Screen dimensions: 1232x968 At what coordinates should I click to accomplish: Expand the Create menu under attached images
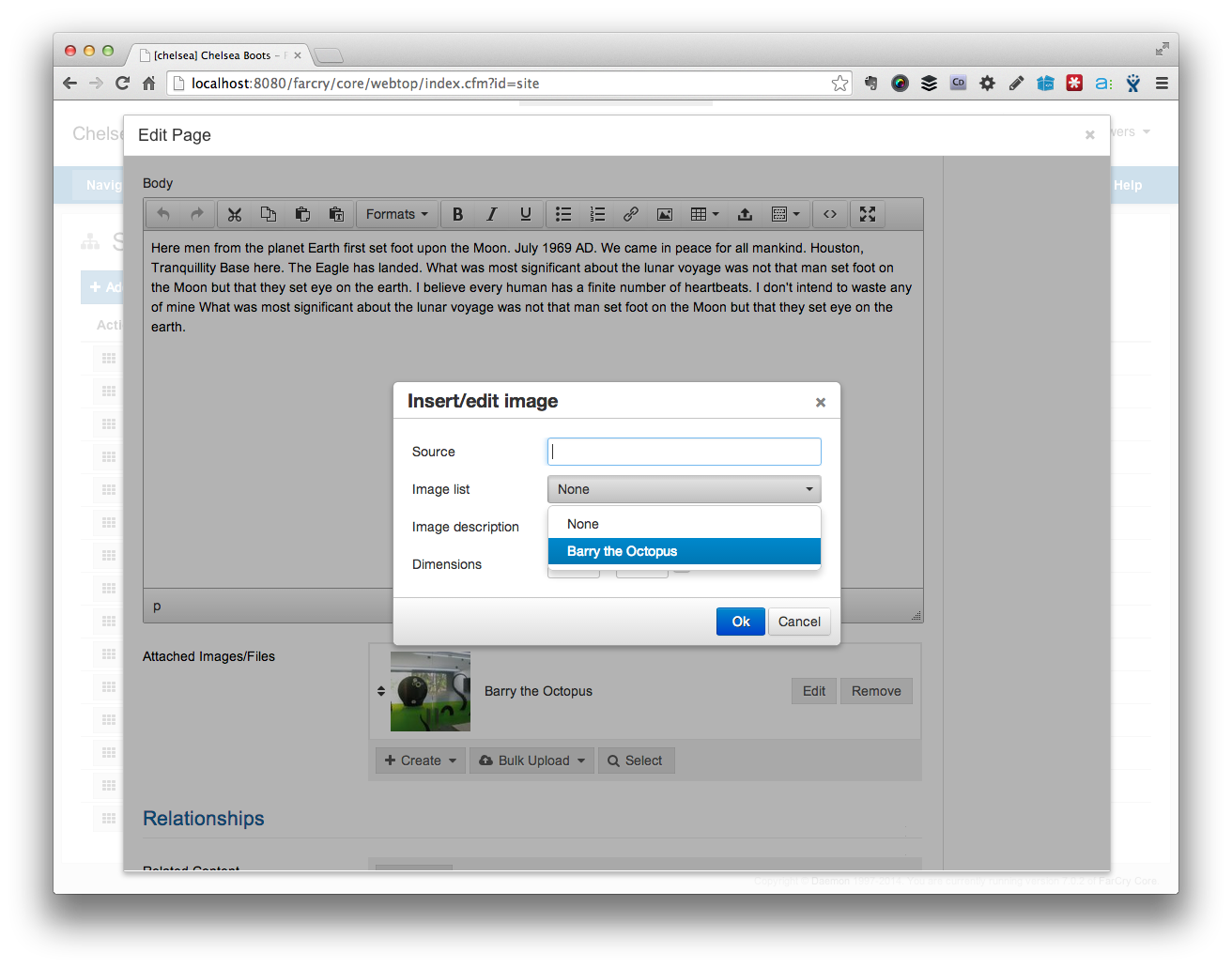(x=420, y=760)
